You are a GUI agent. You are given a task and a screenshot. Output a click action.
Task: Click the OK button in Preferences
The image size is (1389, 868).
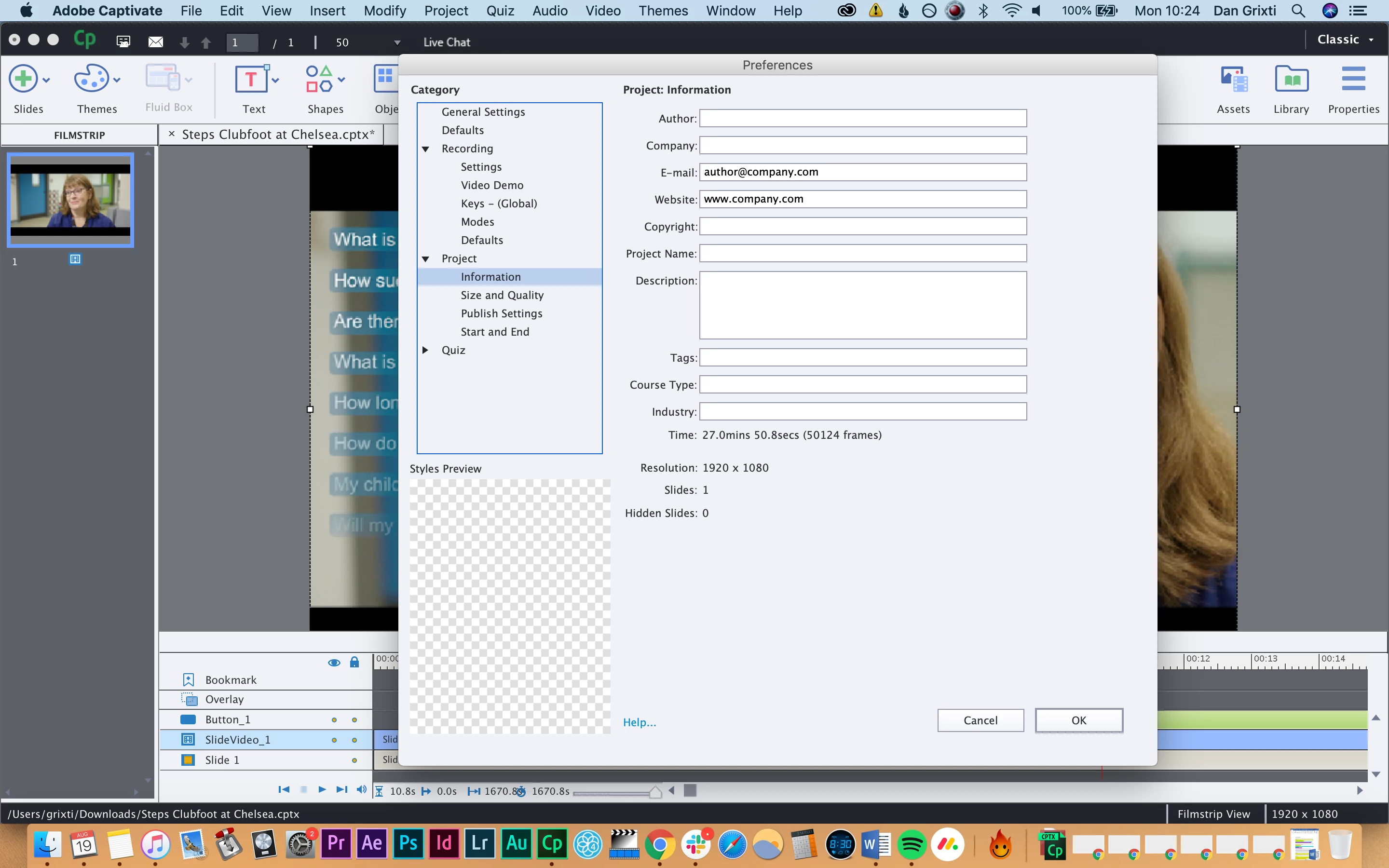click(1078, 720)
